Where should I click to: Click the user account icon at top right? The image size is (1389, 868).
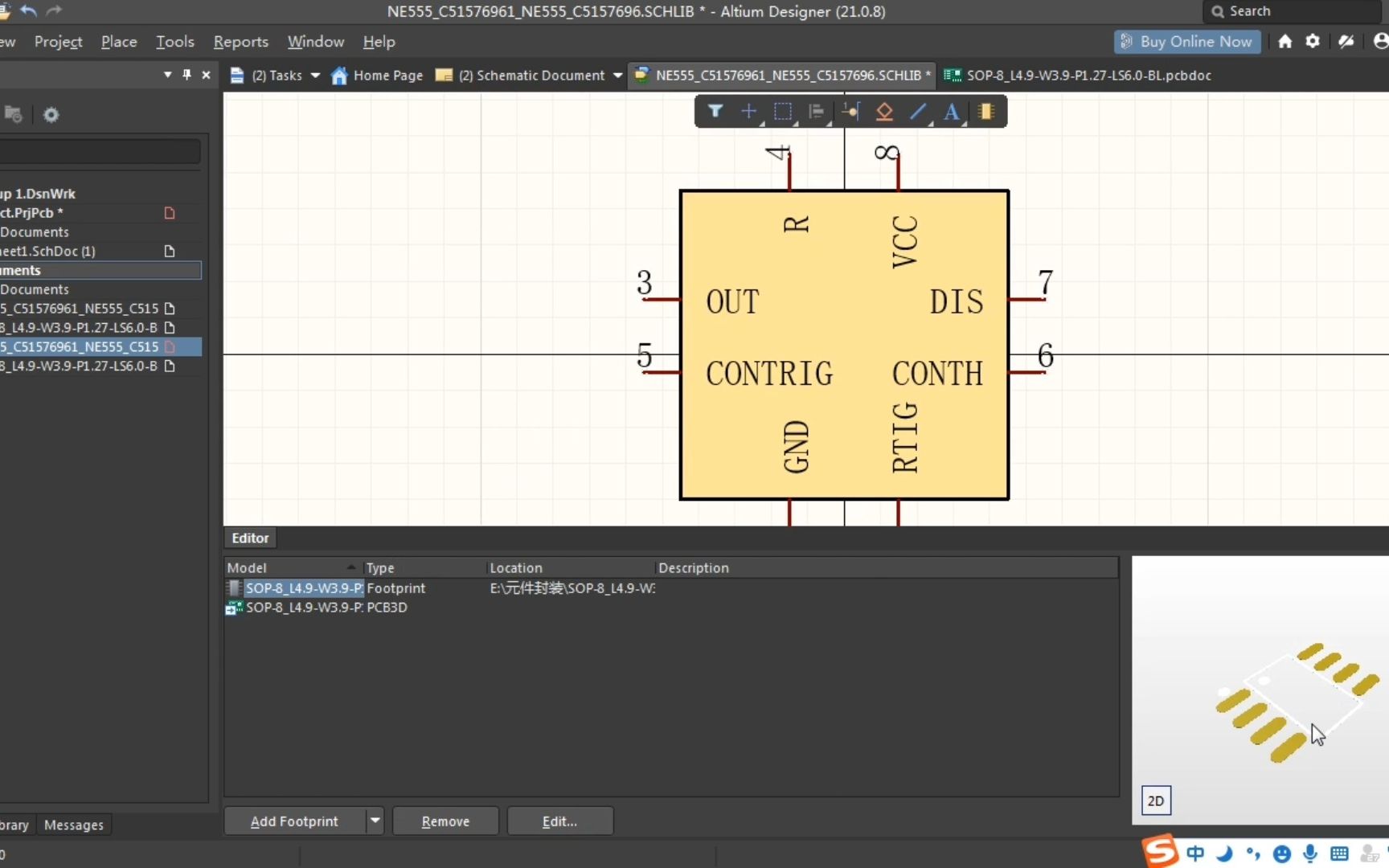click(1380, 41)
